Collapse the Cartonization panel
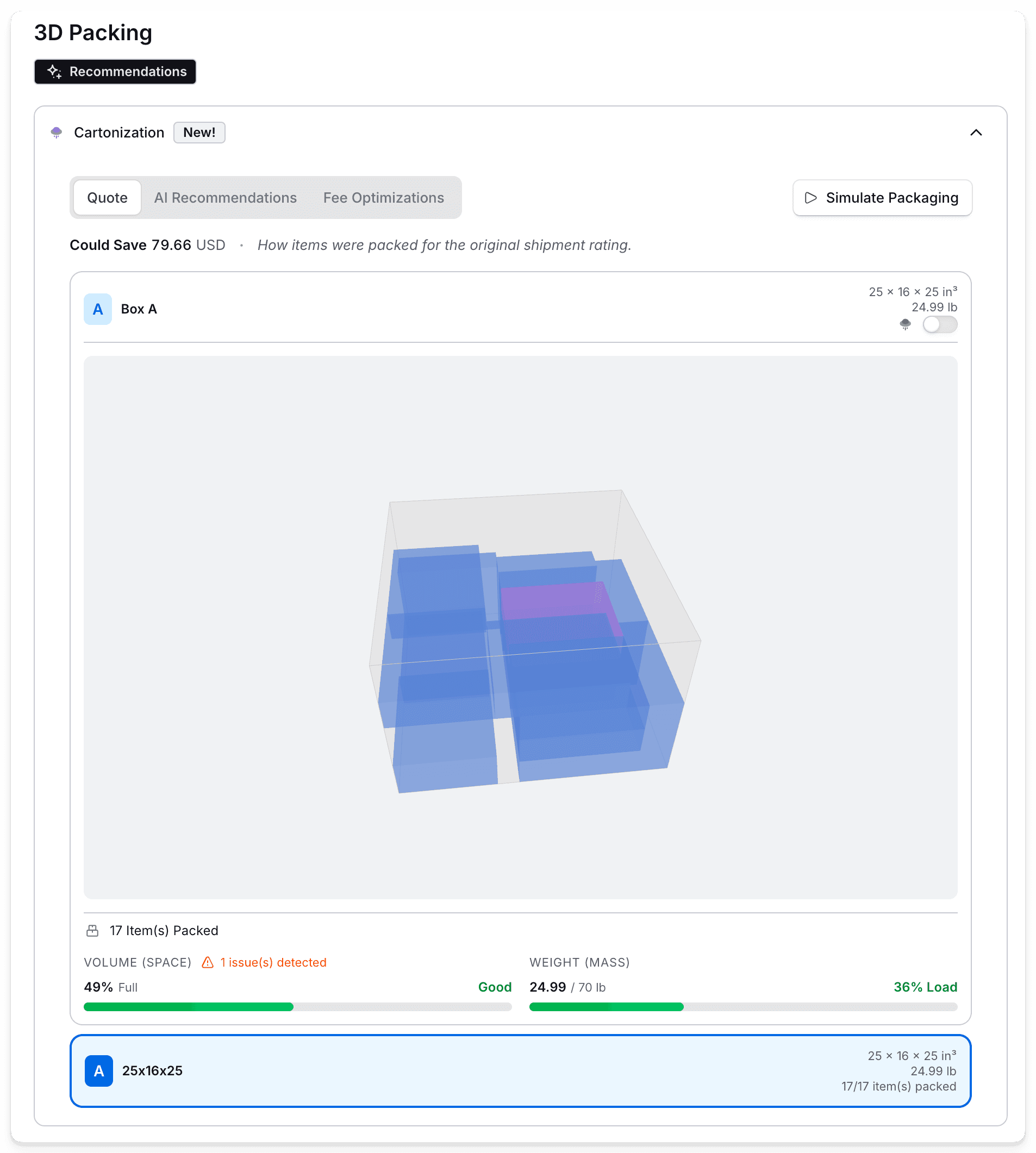This screenshot has height=1153, width=1036. point(975,133)
